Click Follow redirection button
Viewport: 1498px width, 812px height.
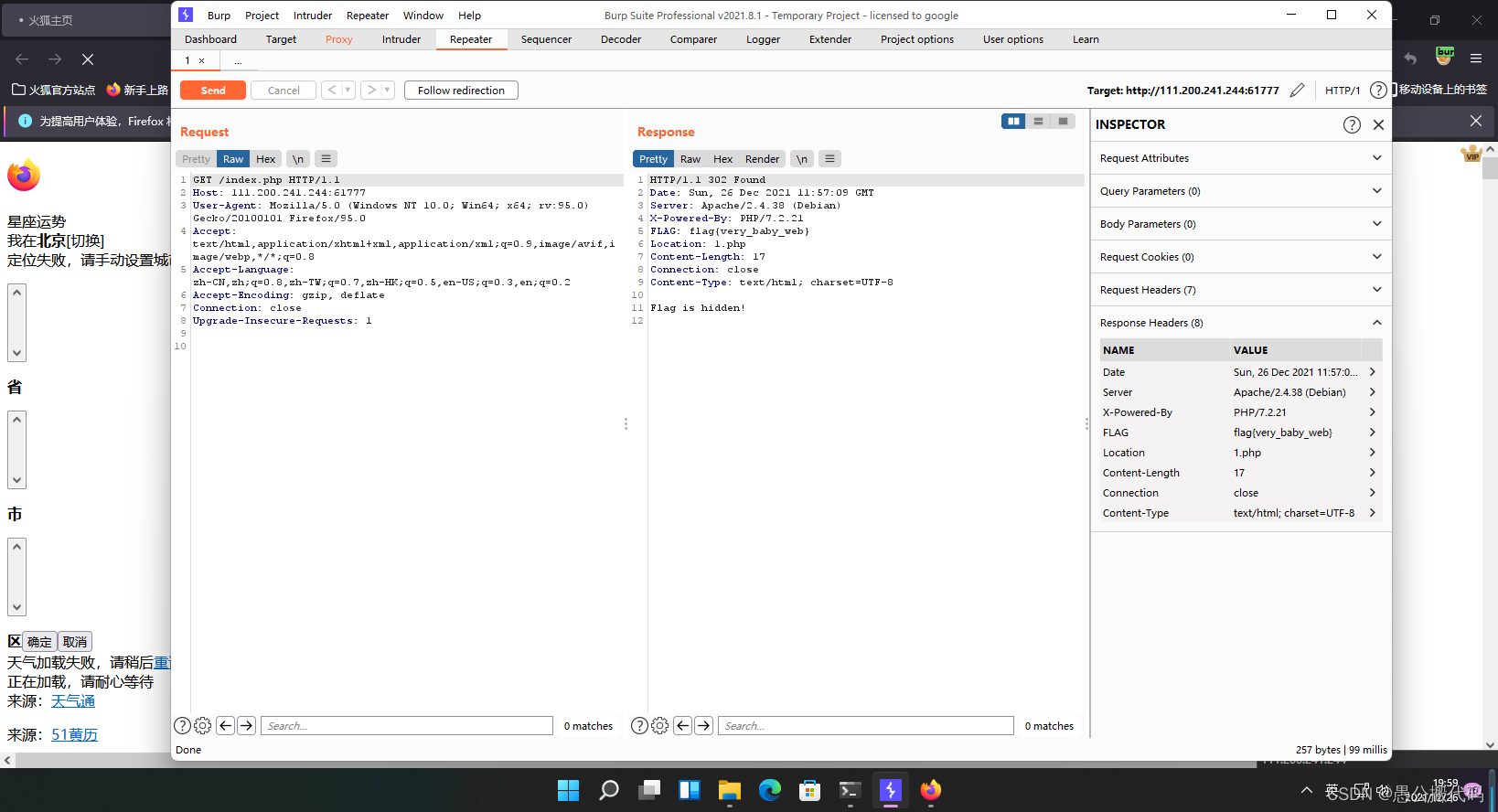click(x=461, y=90)
